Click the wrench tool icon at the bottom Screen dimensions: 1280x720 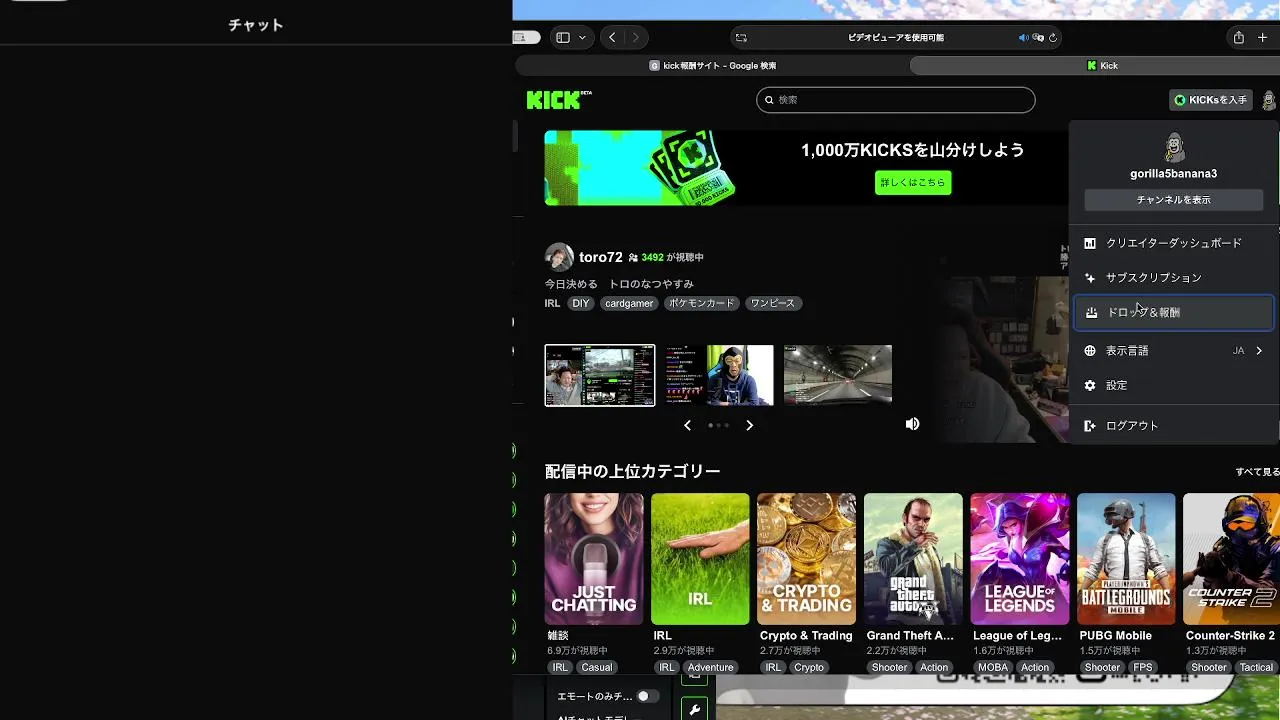click(694, 710)
